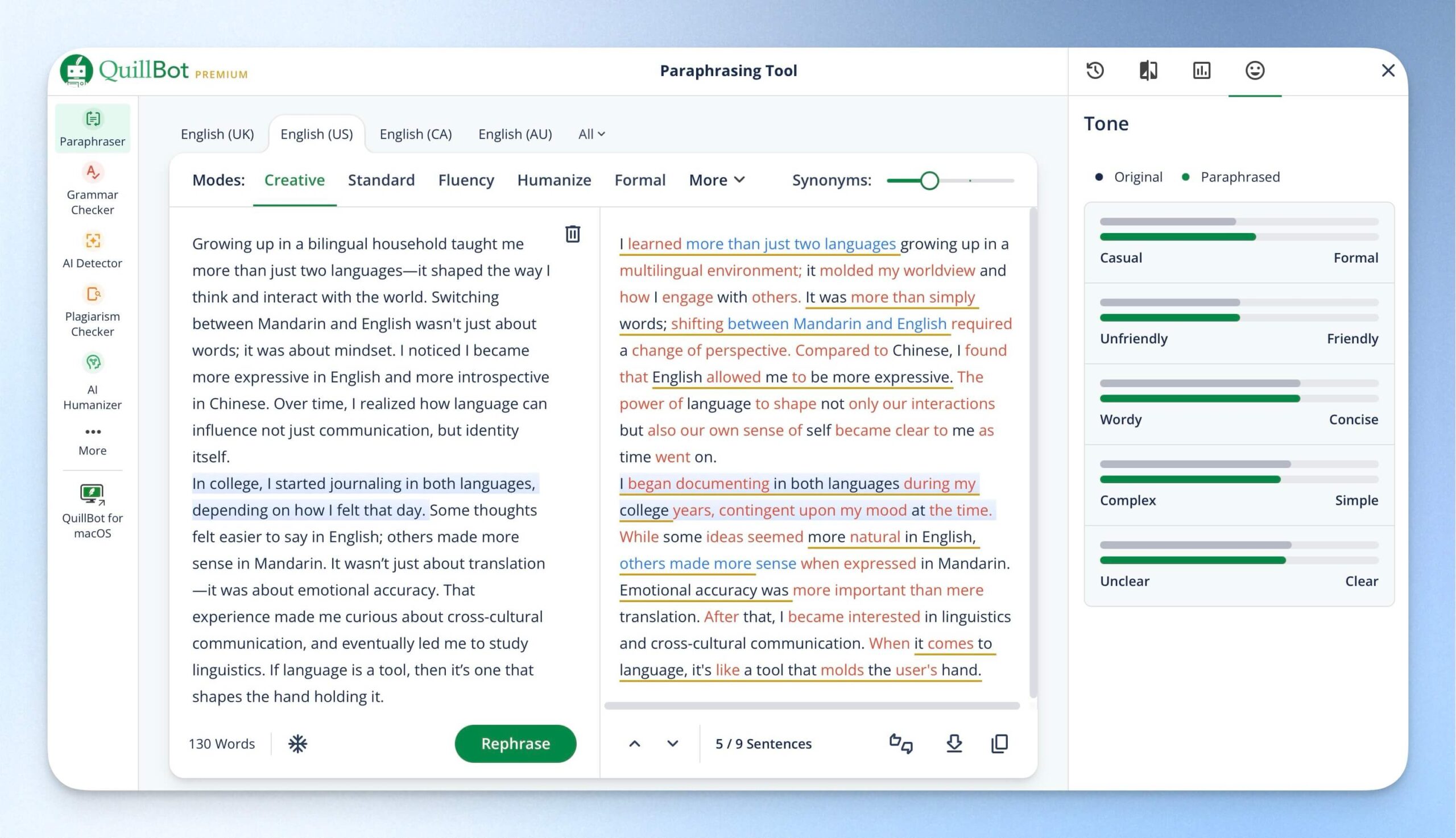The image size is (1456, 838).
Task: Open AI Detector from the sidebar
Action: pyautogui.click(x=92, y=250)
